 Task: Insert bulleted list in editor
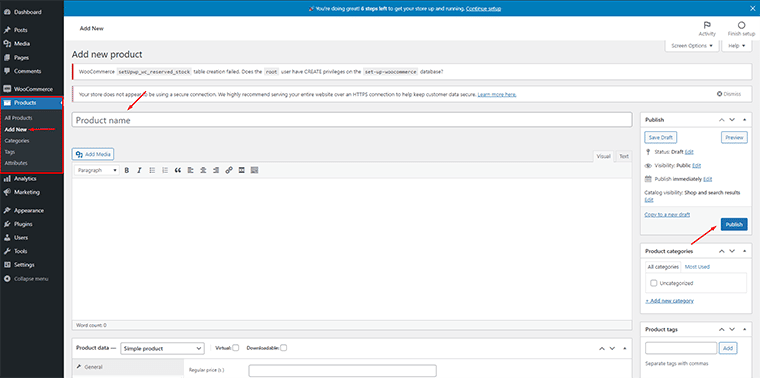(x=152, y=170)
